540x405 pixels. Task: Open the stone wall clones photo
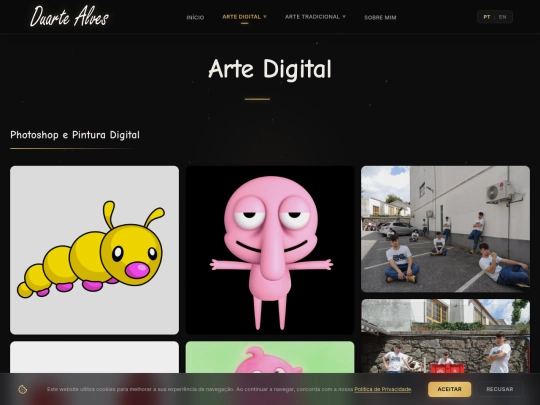445,336
